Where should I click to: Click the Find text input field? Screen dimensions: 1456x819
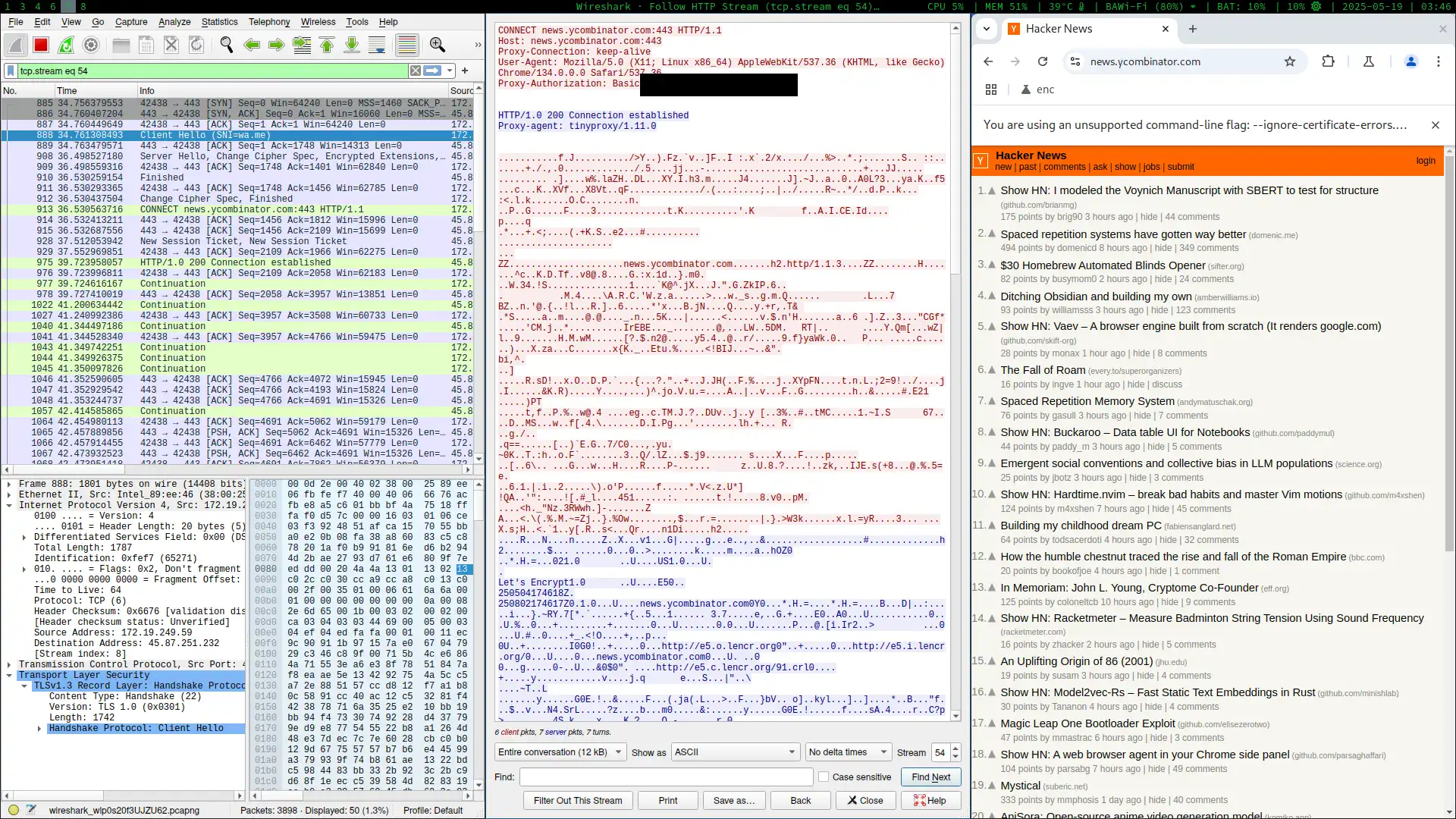(x=666, y=777)
